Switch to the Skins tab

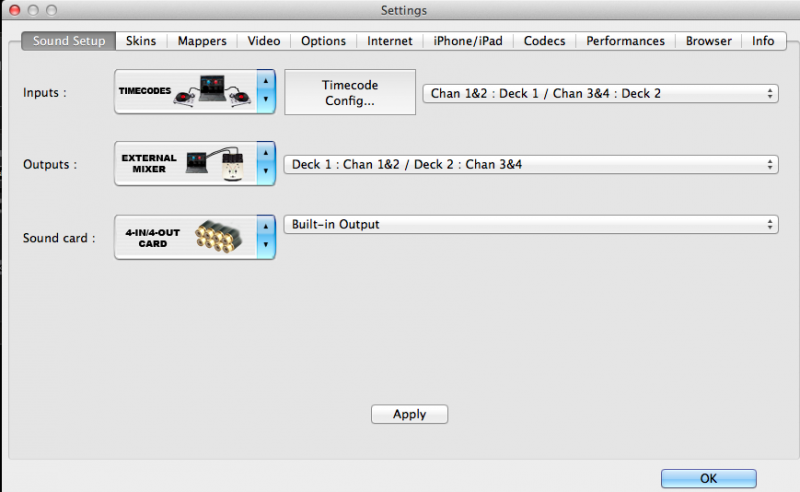(x=141, y=41)
